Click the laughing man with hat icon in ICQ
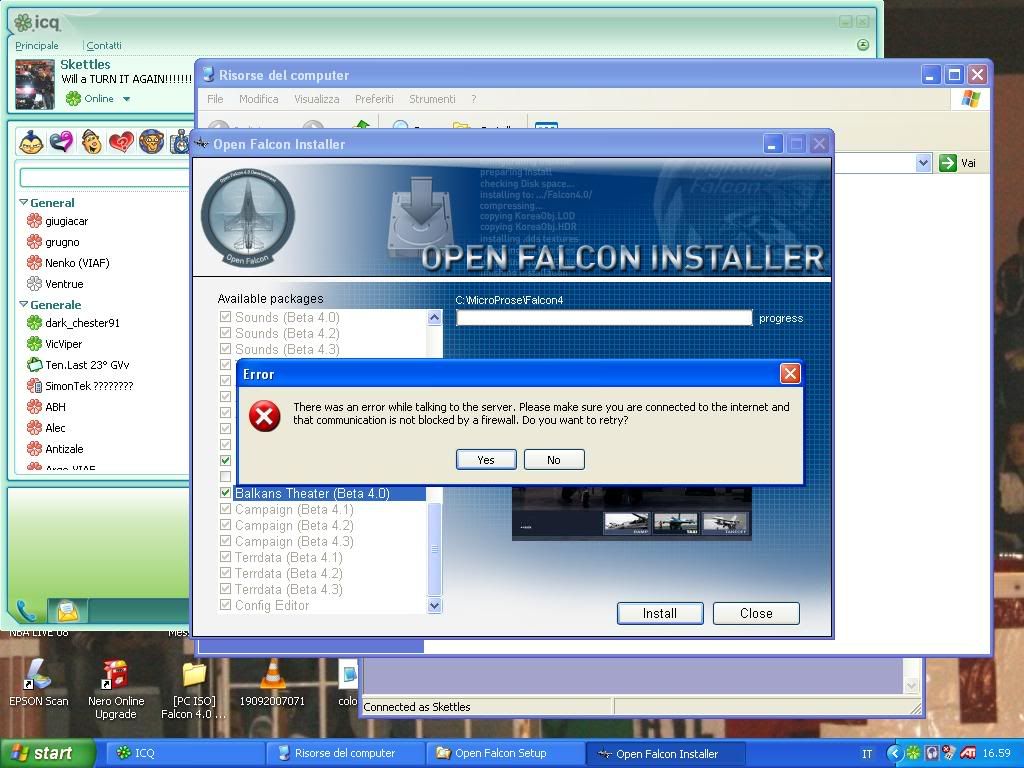The width and height of the screenshot is (1024, 768). point(91,141)
